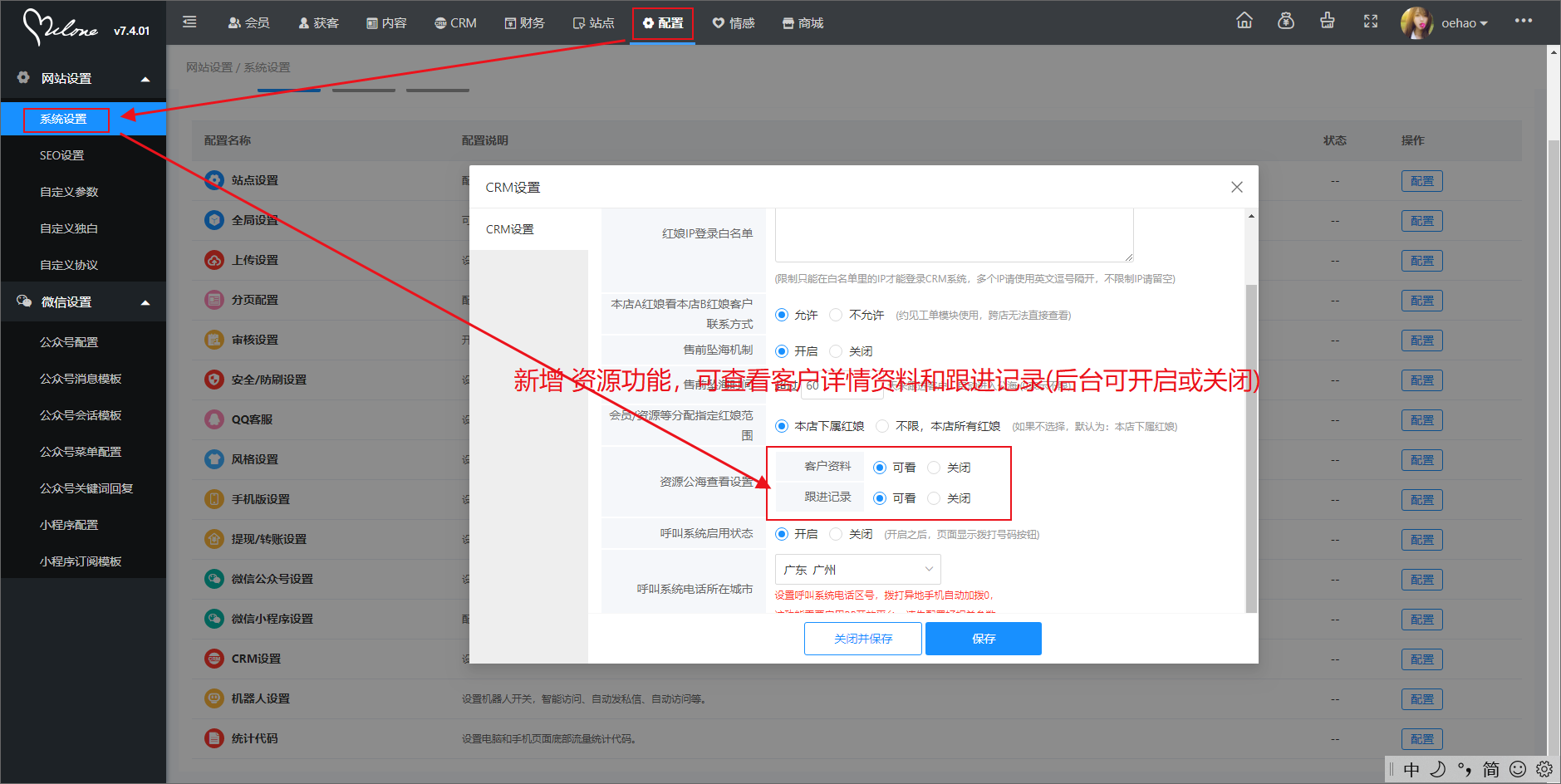The image size is (1561, 784).
Task: Click the 风格设置 row icon
Action: tap(214, 459)
